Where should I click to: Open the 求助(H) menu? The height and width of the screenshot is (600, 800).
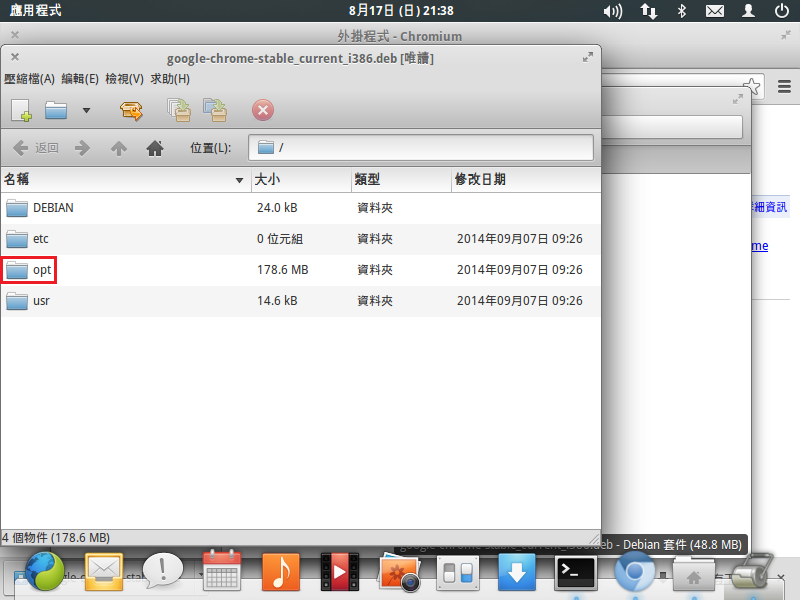click(x=170, y=79)
